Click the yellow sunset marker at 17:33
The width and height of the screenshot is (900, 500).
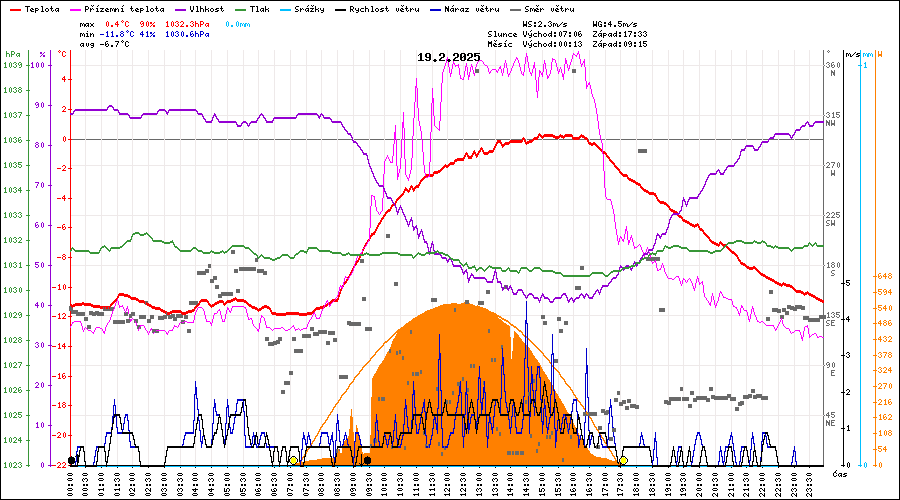pyautogui.click(x=622, y=460)
